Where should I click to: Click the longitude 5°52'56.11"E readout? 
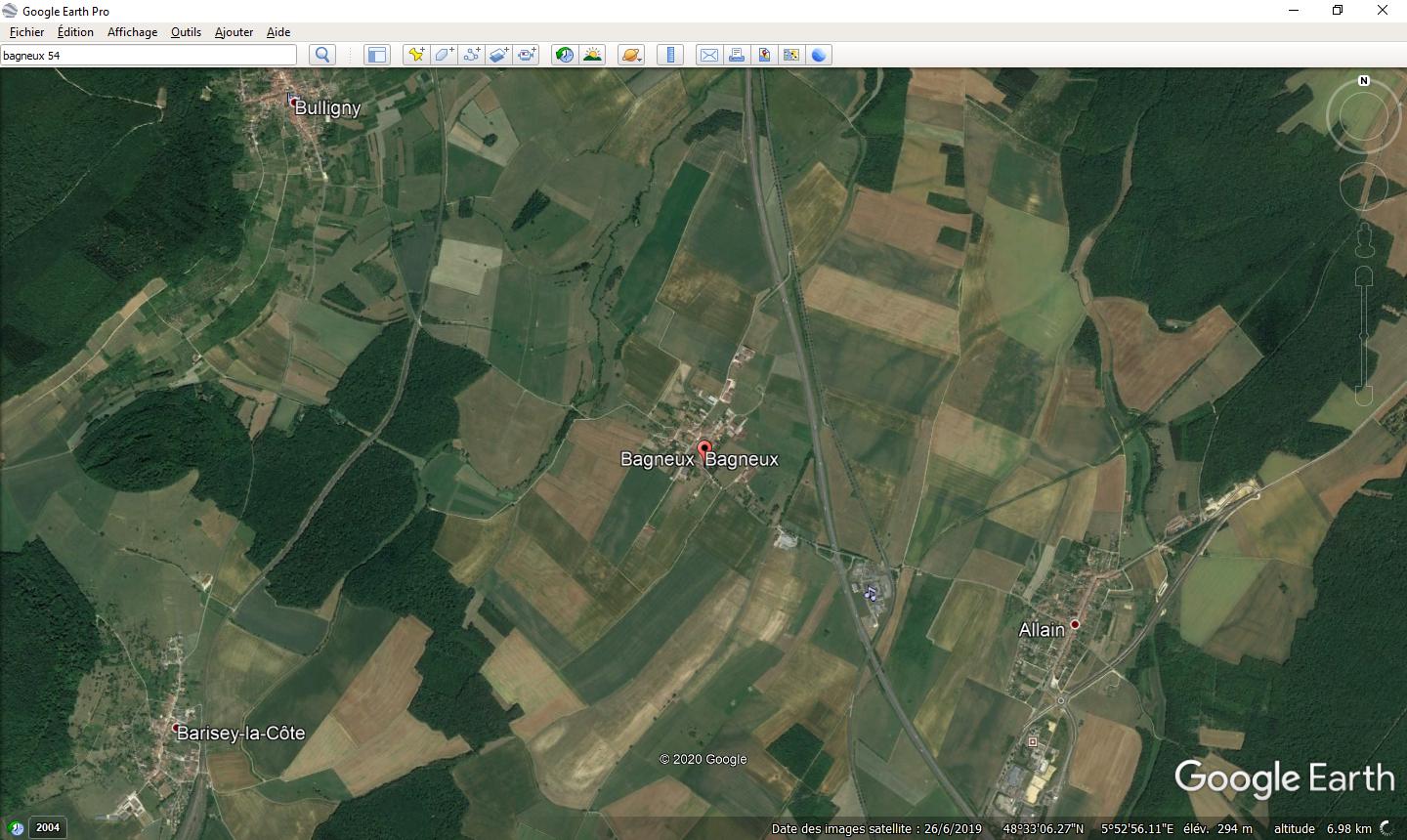coord(1137,829)
